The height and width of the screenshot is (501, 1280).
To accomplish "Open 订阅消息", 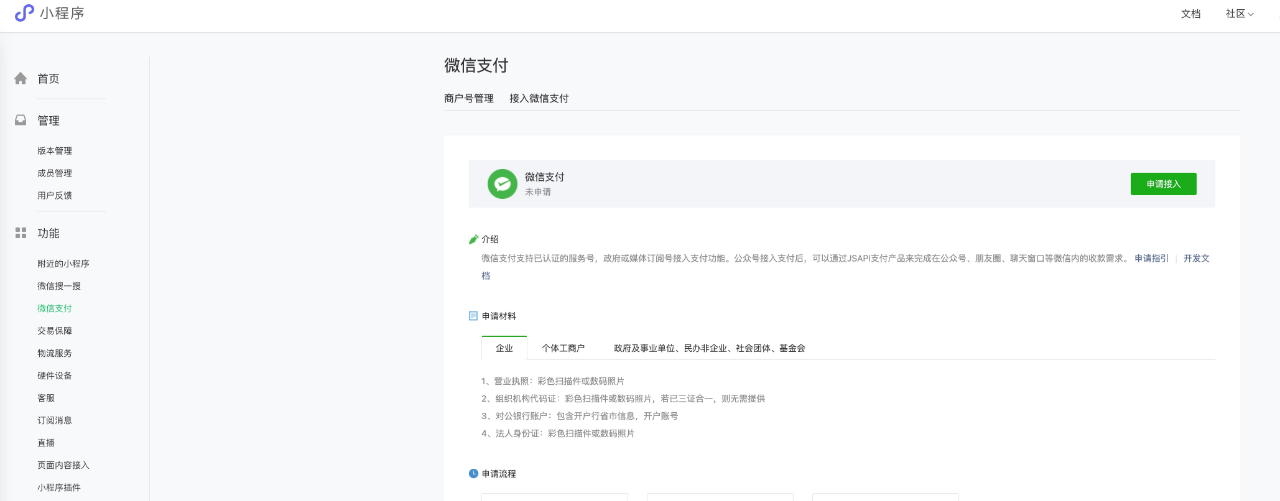I will [x=55, y=420].
